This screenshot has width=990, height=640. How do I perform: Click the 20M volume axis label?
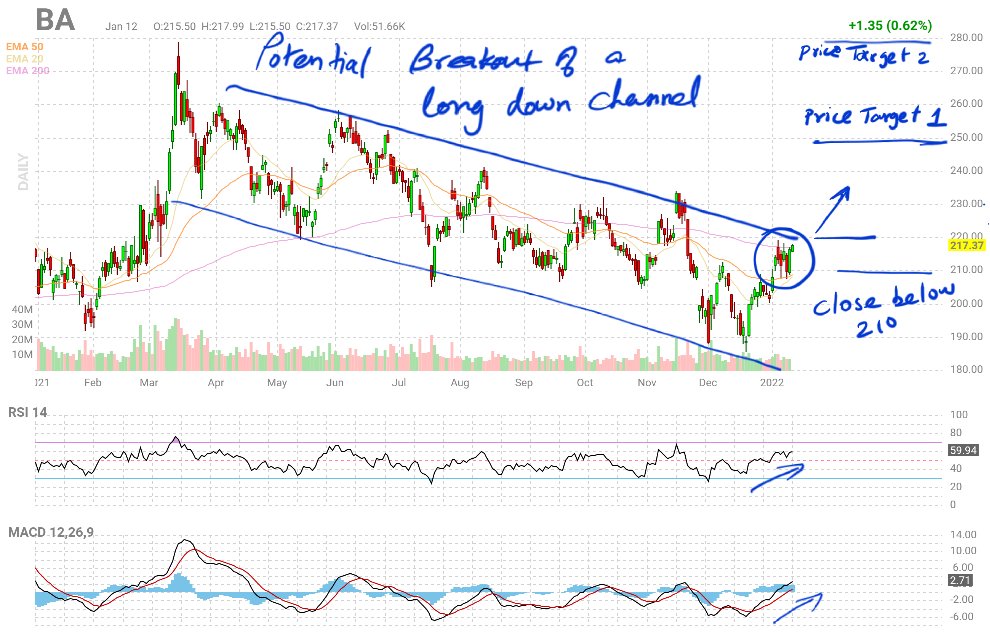[x=22, y=340]
